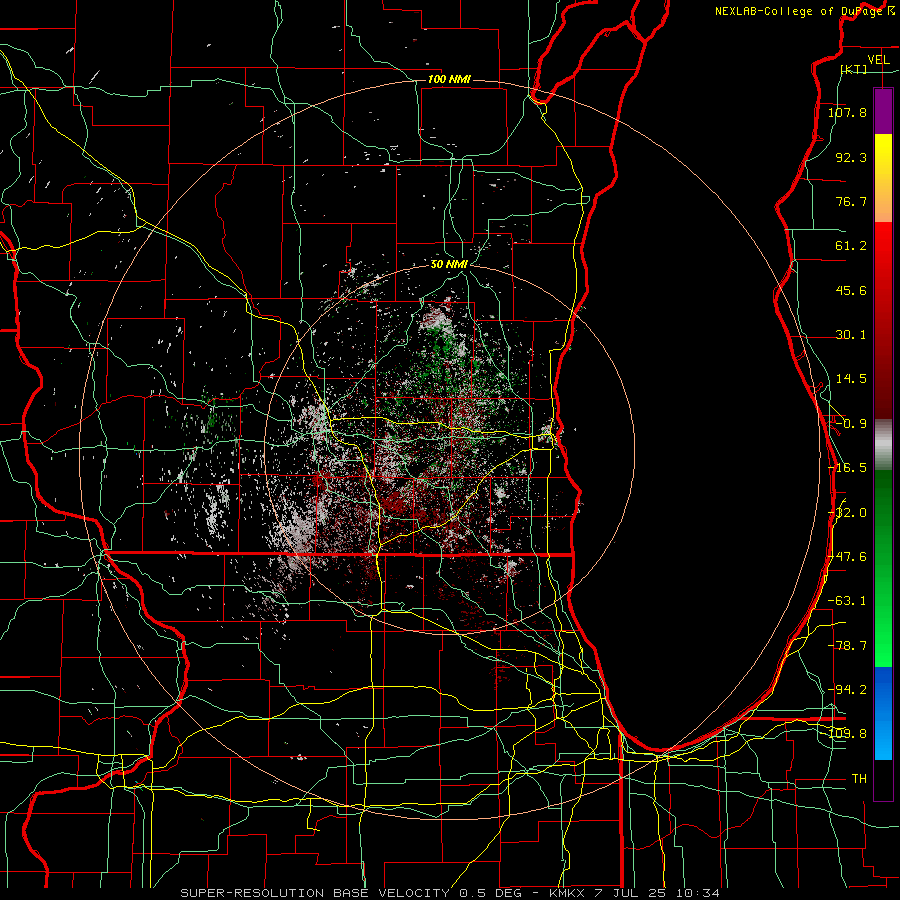The image size is (900, 900).
Task: Pick the gray zero-velocity band on color bar
Action: coord(883,445)
